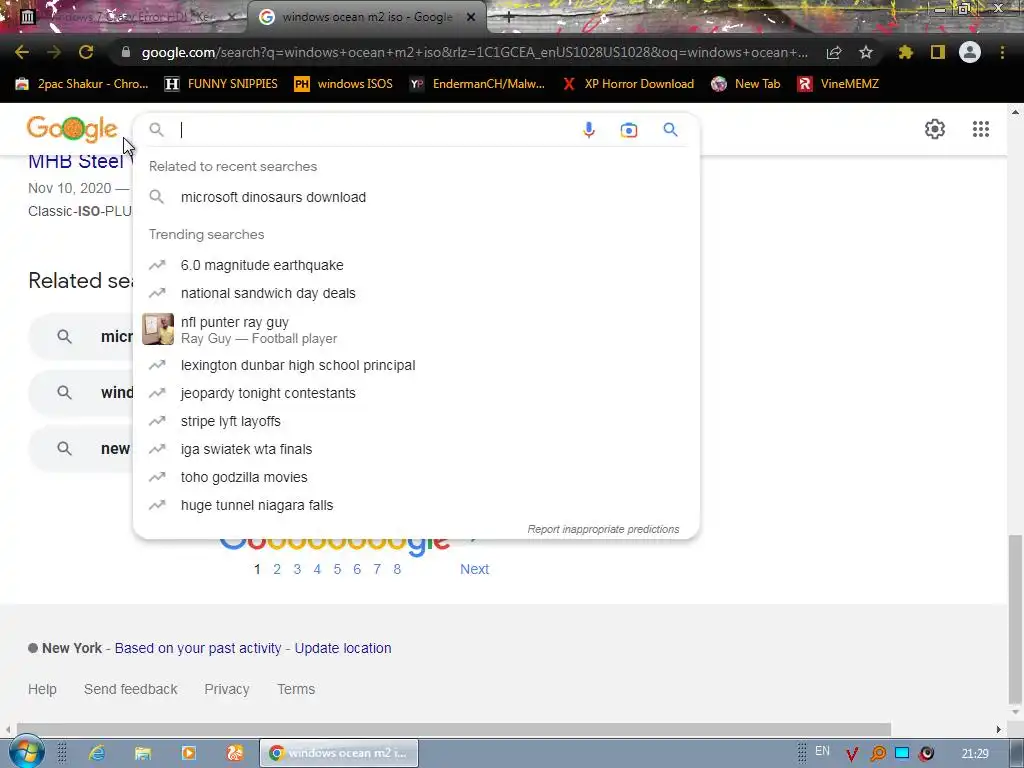Click the lock site info icon
This screenshot has width=1024, height=768.
click(x=126, y=52)
